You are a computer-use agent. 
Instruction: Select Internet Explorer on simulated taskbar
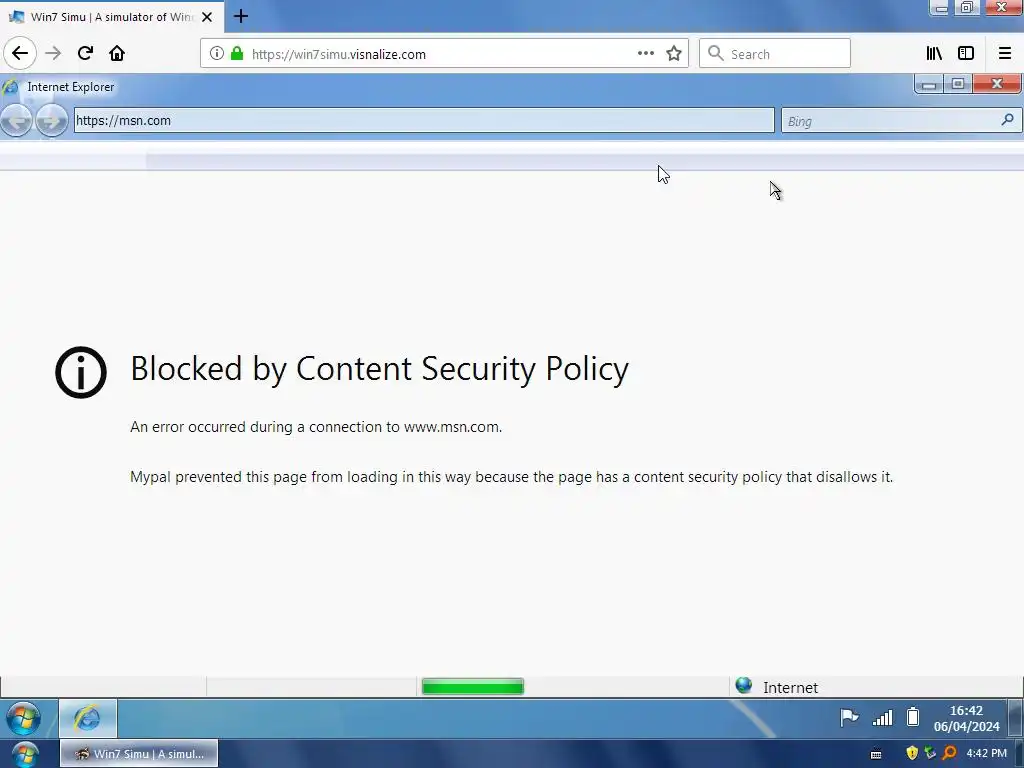click(x=88, y=718)
